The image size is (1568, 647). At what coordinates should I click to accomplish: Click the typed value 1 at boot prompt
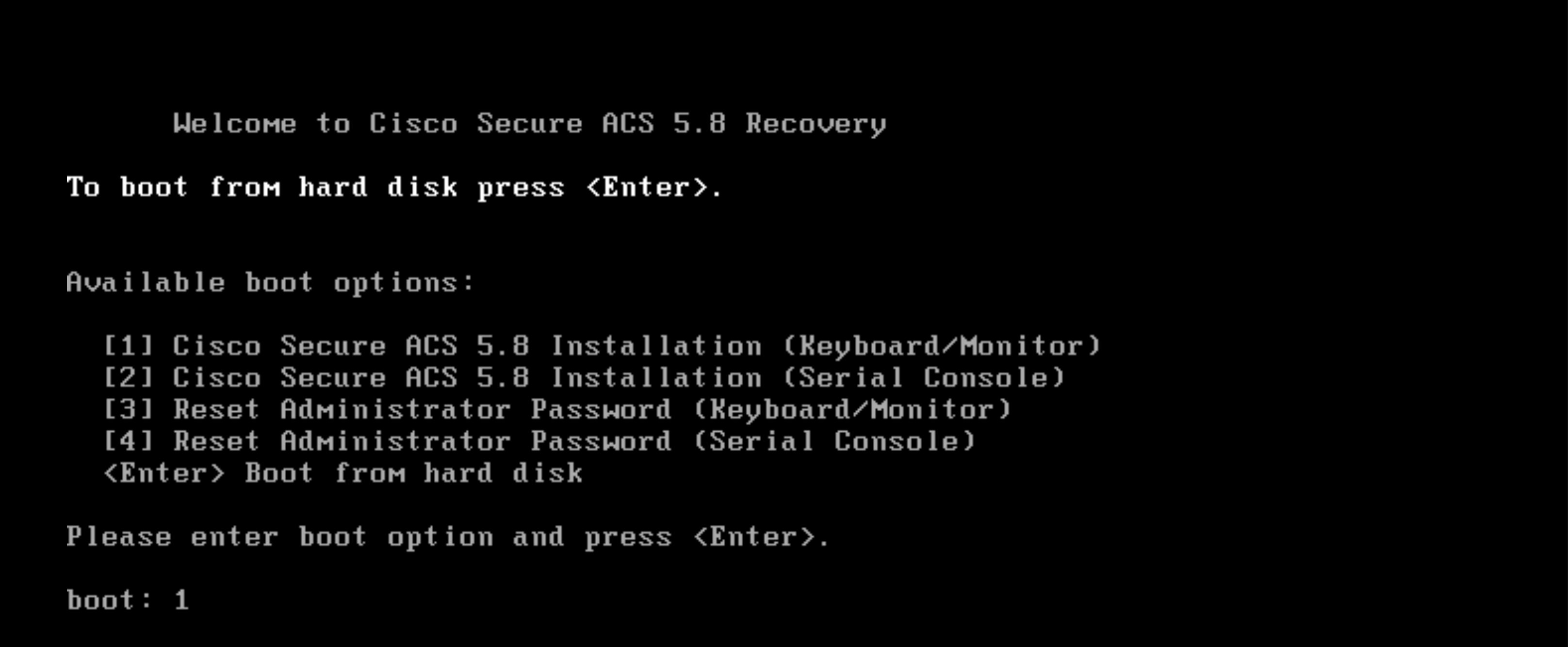tap(181, 600)
